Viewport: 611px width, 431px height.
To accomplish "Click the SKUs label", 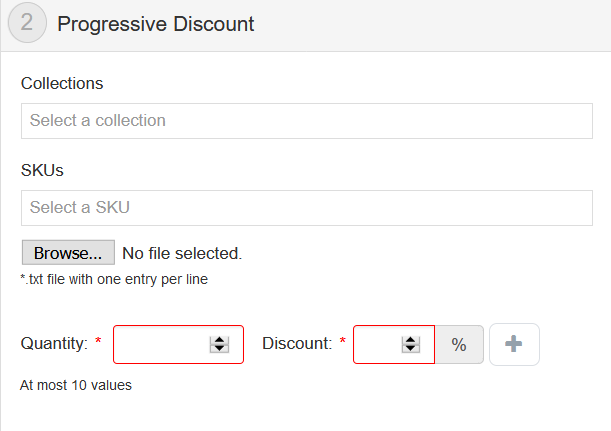I will 42,170.
